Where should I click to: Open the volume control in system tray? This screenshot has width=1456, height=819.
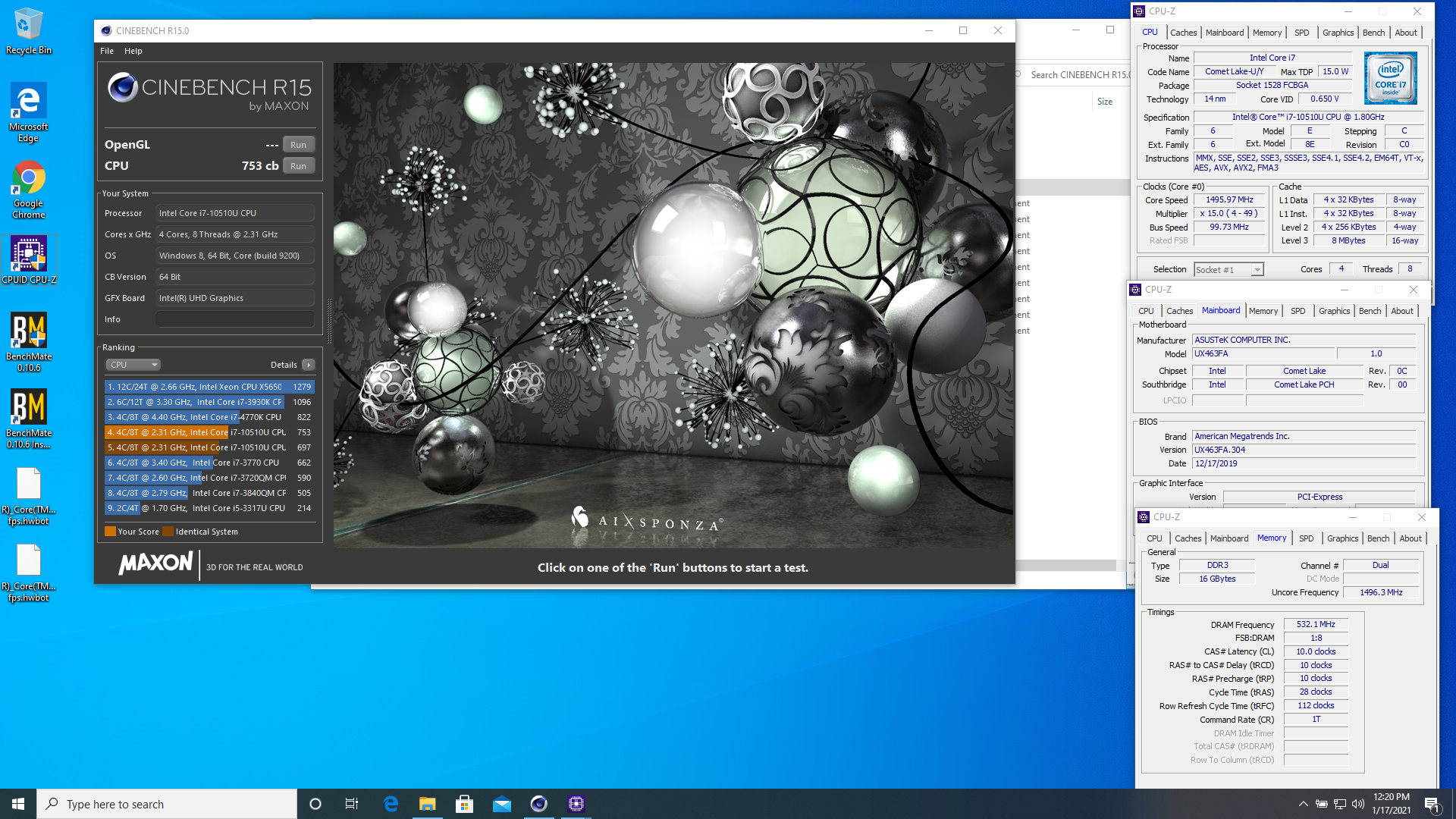[x=1357, y=804]
